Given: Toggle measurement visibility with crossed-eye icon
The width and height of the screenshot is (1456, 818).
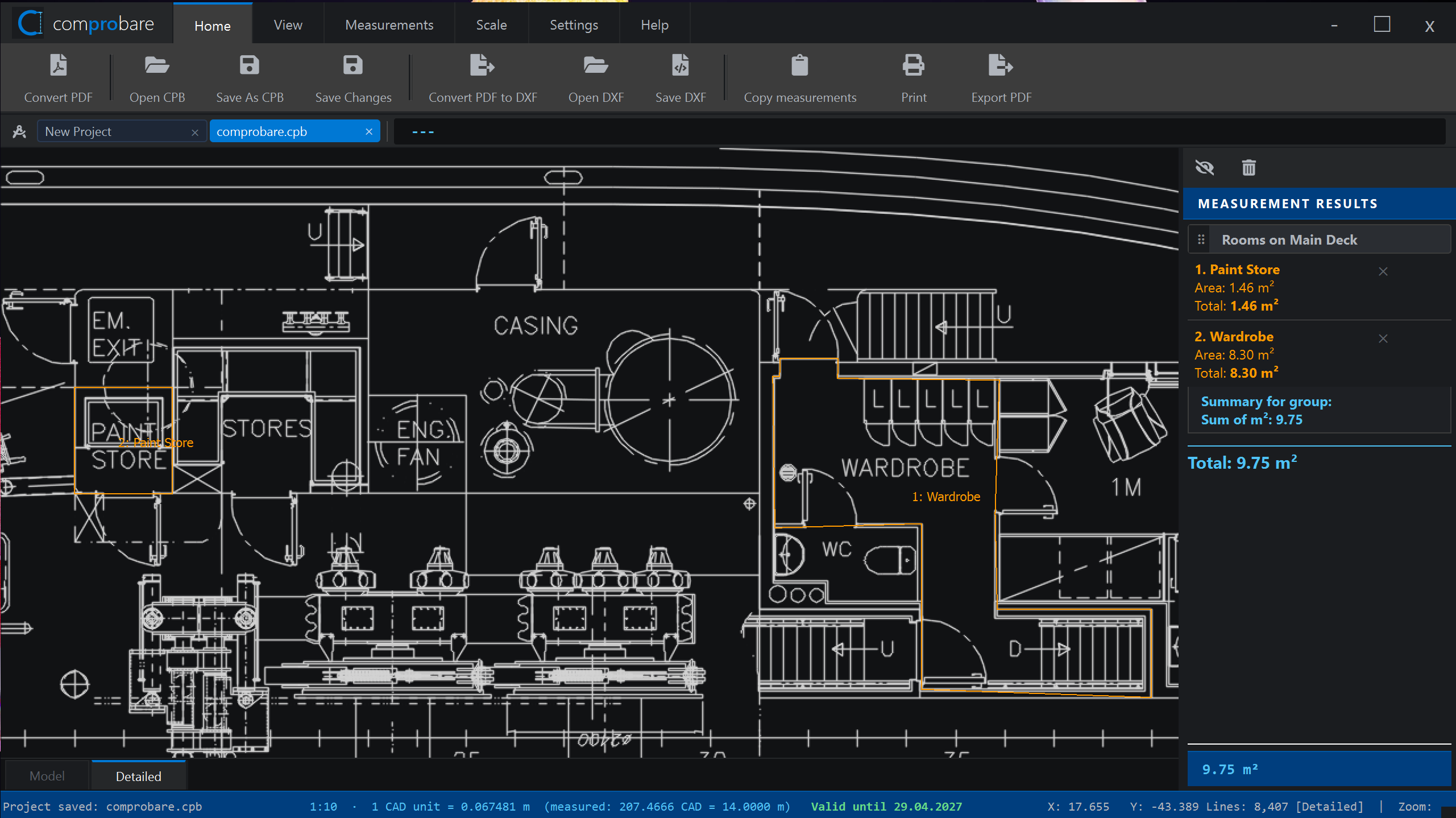Looking at the screenshot, I should point(1204,168).
